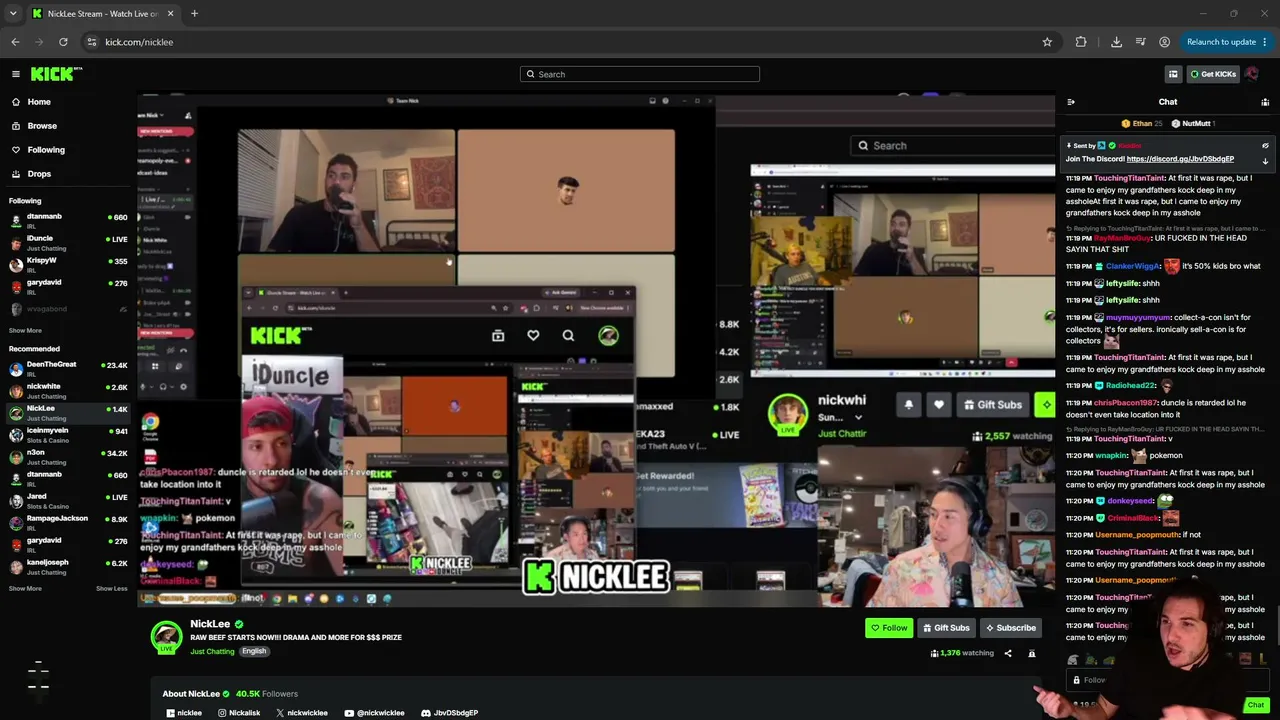Subscribe to NickLee
This screenshot has width=1280, height=720.
point(1010,628)
